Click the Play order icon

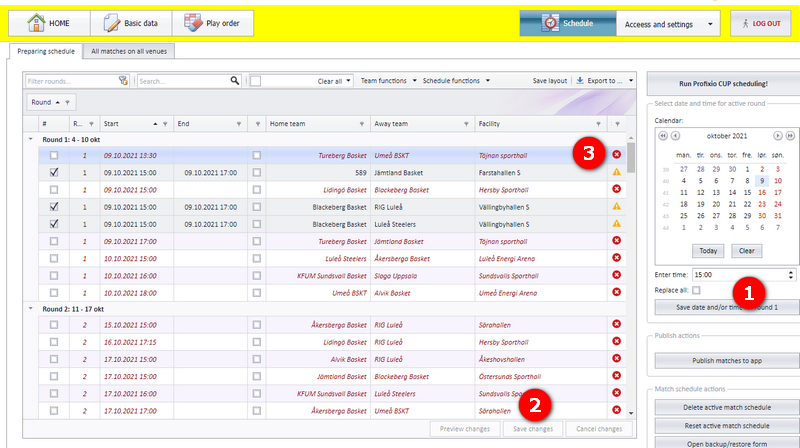point(193,23)
